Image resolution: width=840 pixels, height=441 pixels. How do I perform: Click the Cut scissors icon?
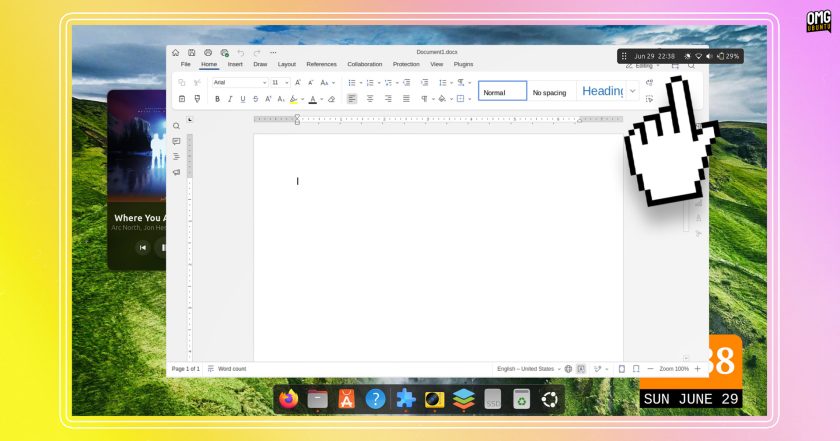tap(197, 83)
